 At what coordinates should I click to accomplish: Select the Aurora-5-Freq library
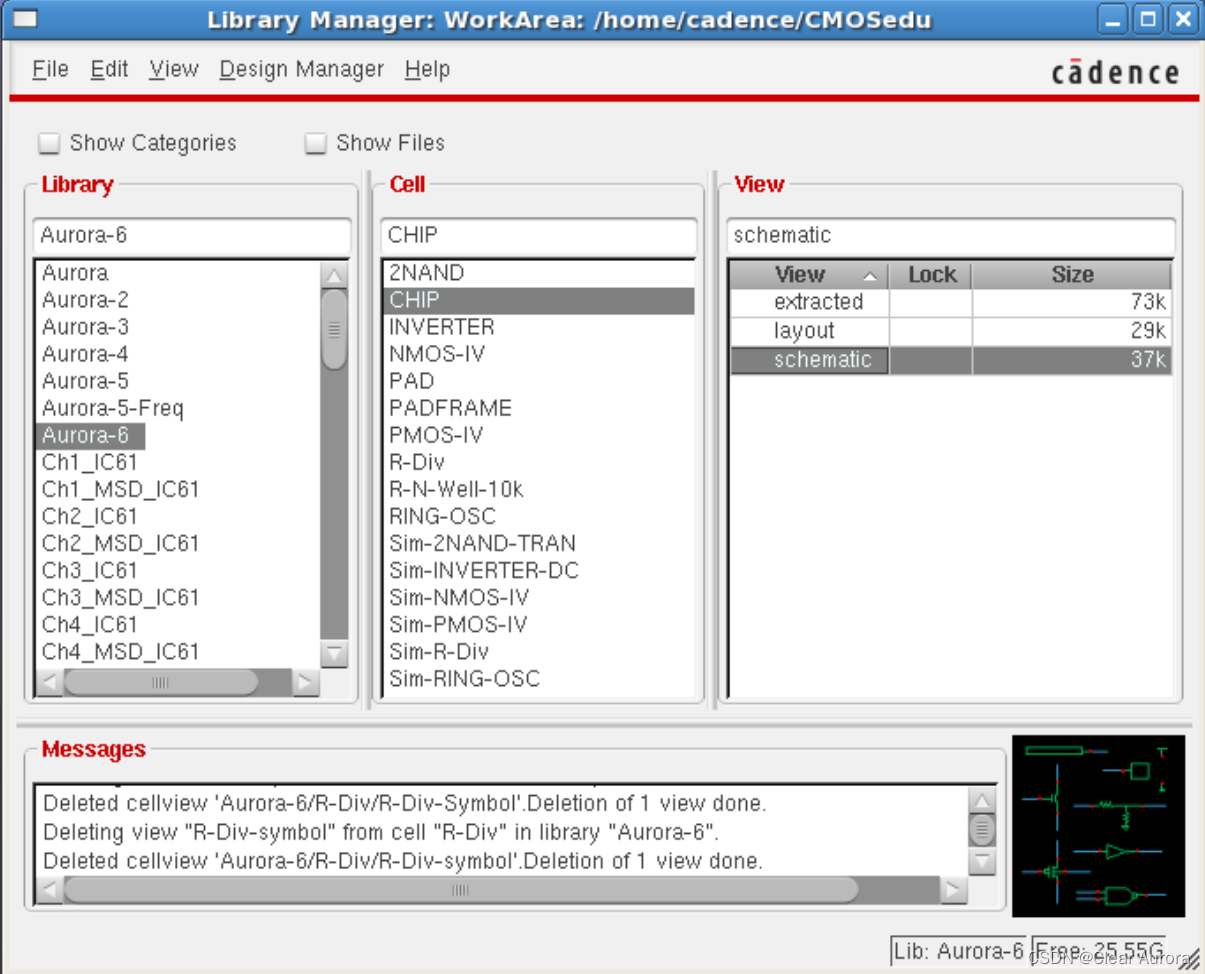point(113,408)
